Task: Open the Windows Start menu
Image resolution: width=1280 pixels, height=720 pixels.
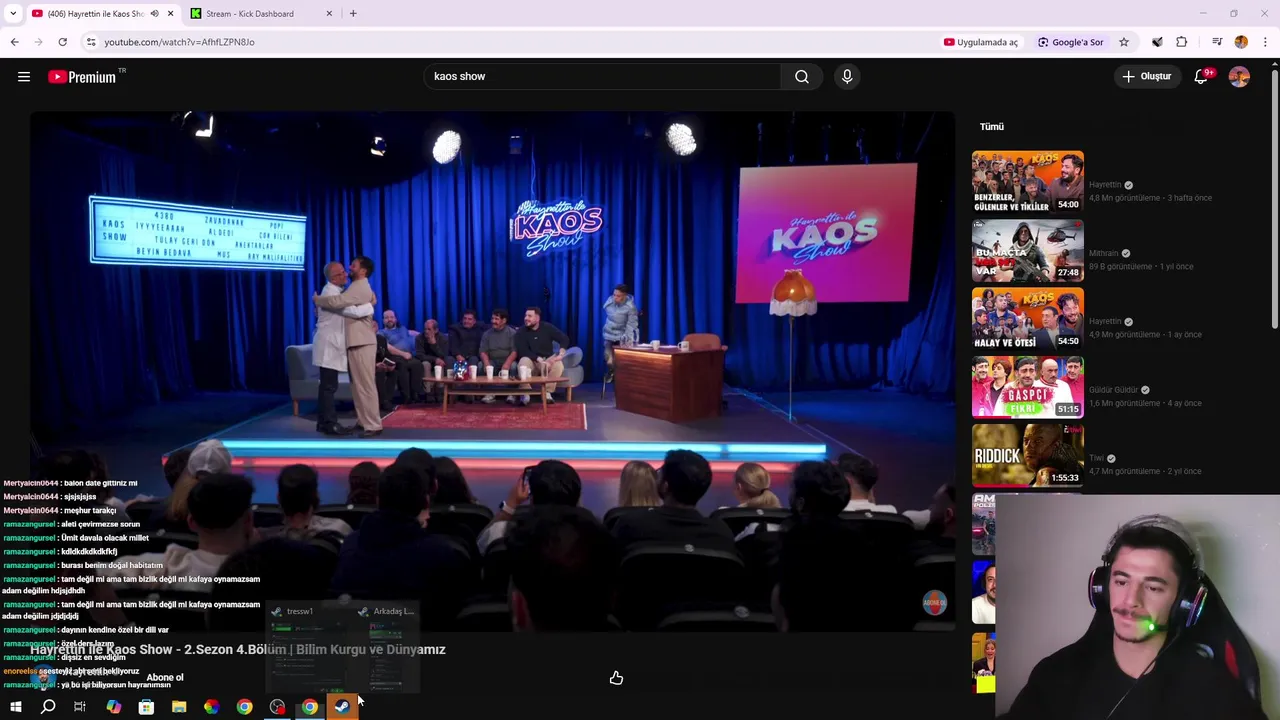Action: (15, 707)
